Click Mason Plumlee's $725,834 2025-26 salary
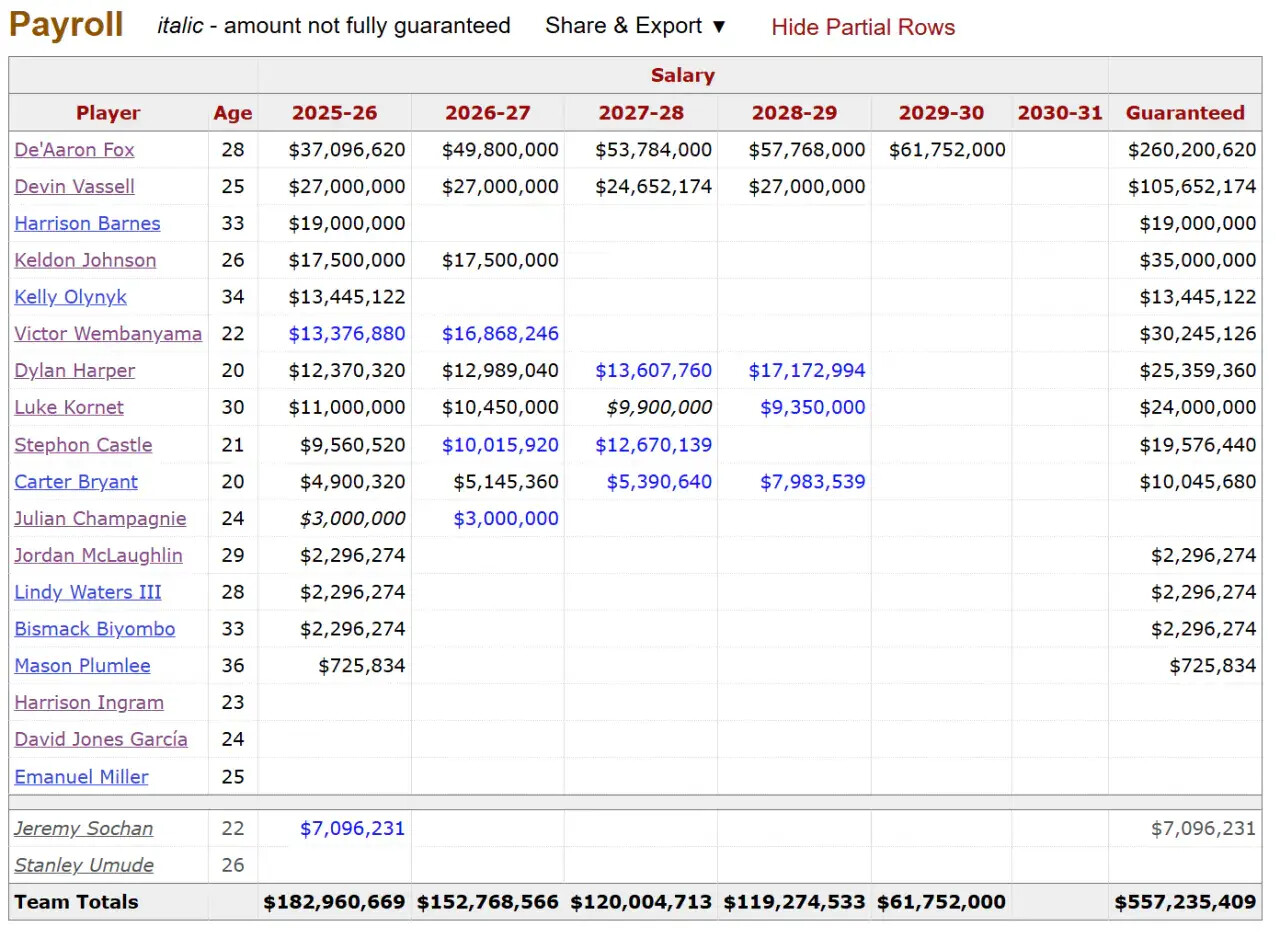This screenshot has height=938, width=1280. coord(362,666)
